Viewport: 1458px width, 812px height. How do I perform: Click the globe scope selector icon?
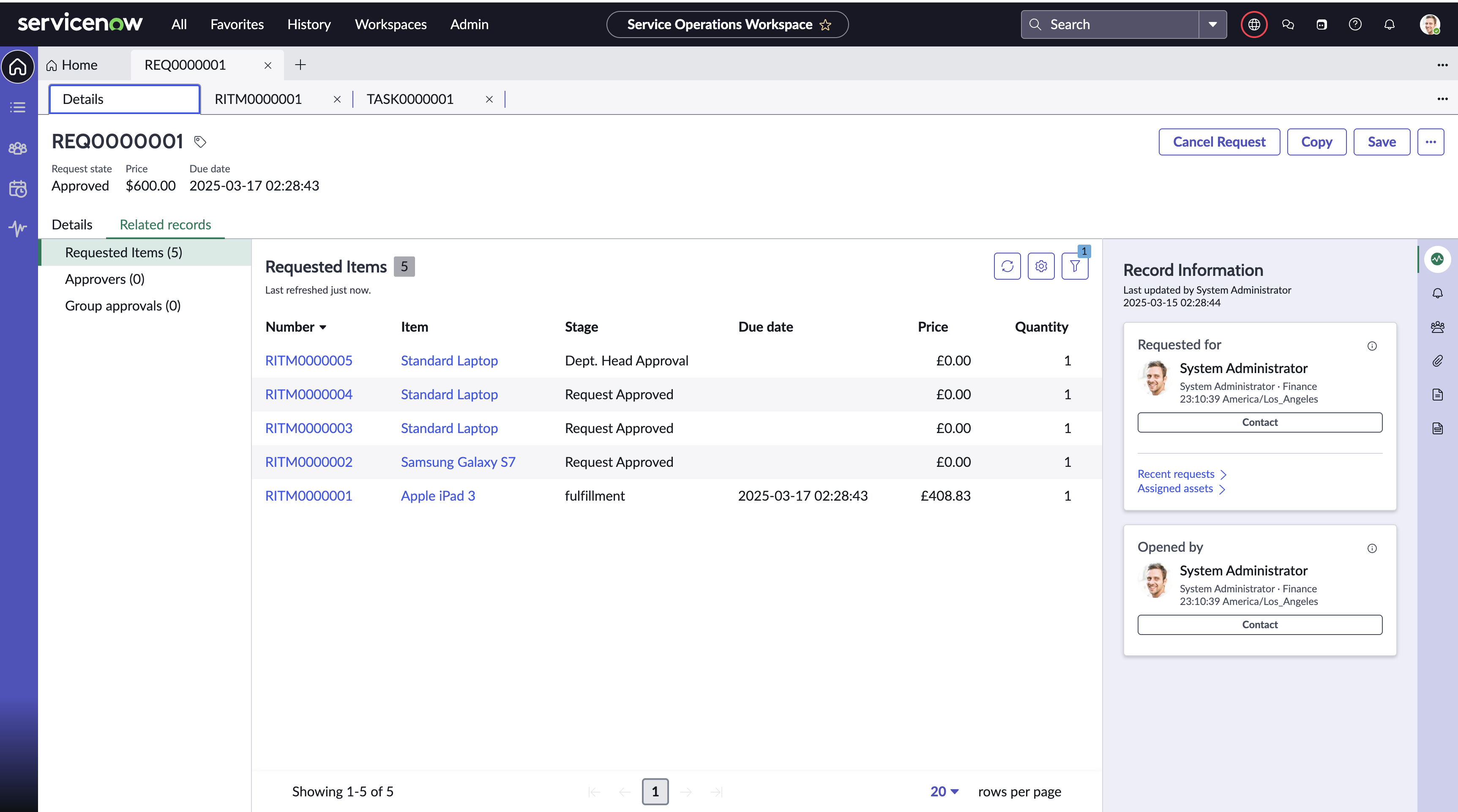pyautogui.click(x=1254, y=25)
